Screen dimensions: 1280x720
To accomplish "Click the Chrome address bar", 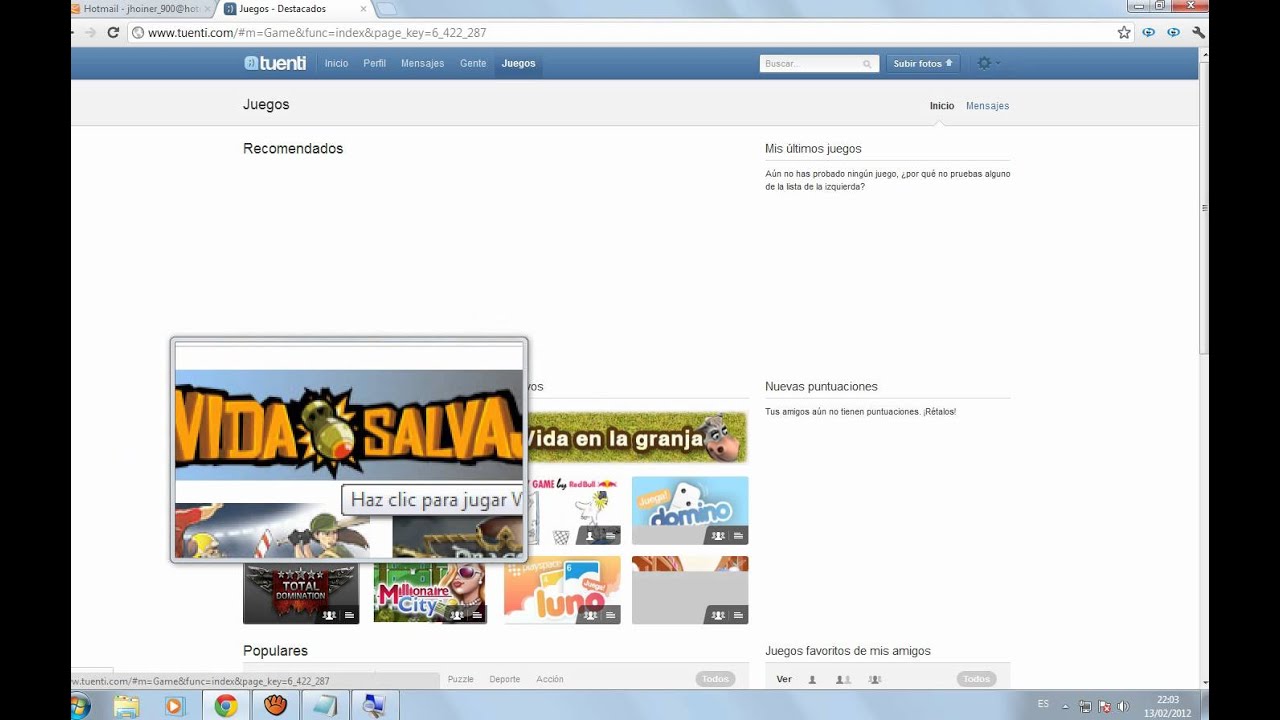I will coord(620,33).
